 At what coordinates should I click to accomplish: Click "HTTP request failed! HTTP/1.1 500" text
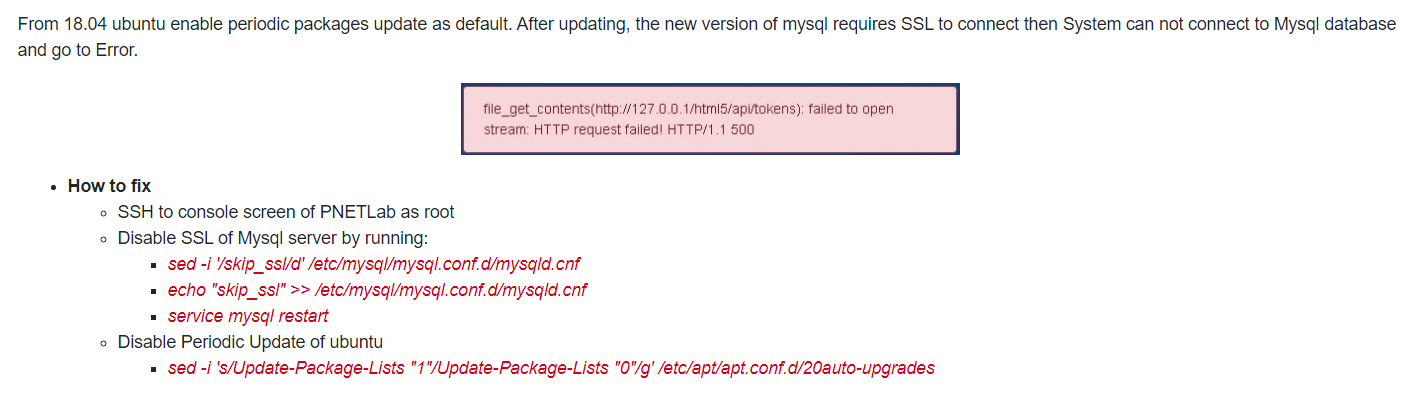[644, 129]
